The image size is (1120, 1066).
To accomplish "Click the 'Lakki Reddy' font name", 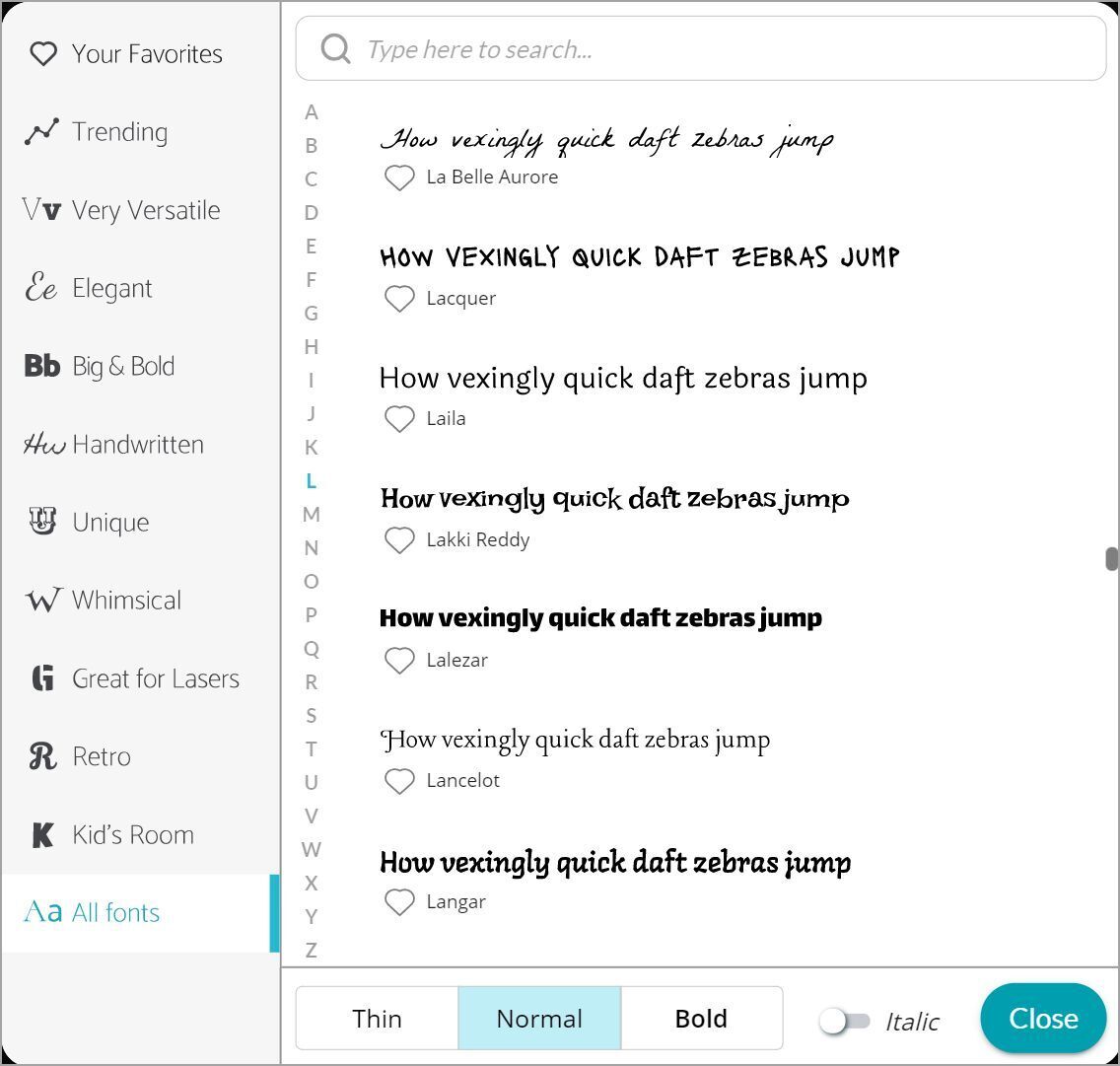I will (x=478, y=539).
